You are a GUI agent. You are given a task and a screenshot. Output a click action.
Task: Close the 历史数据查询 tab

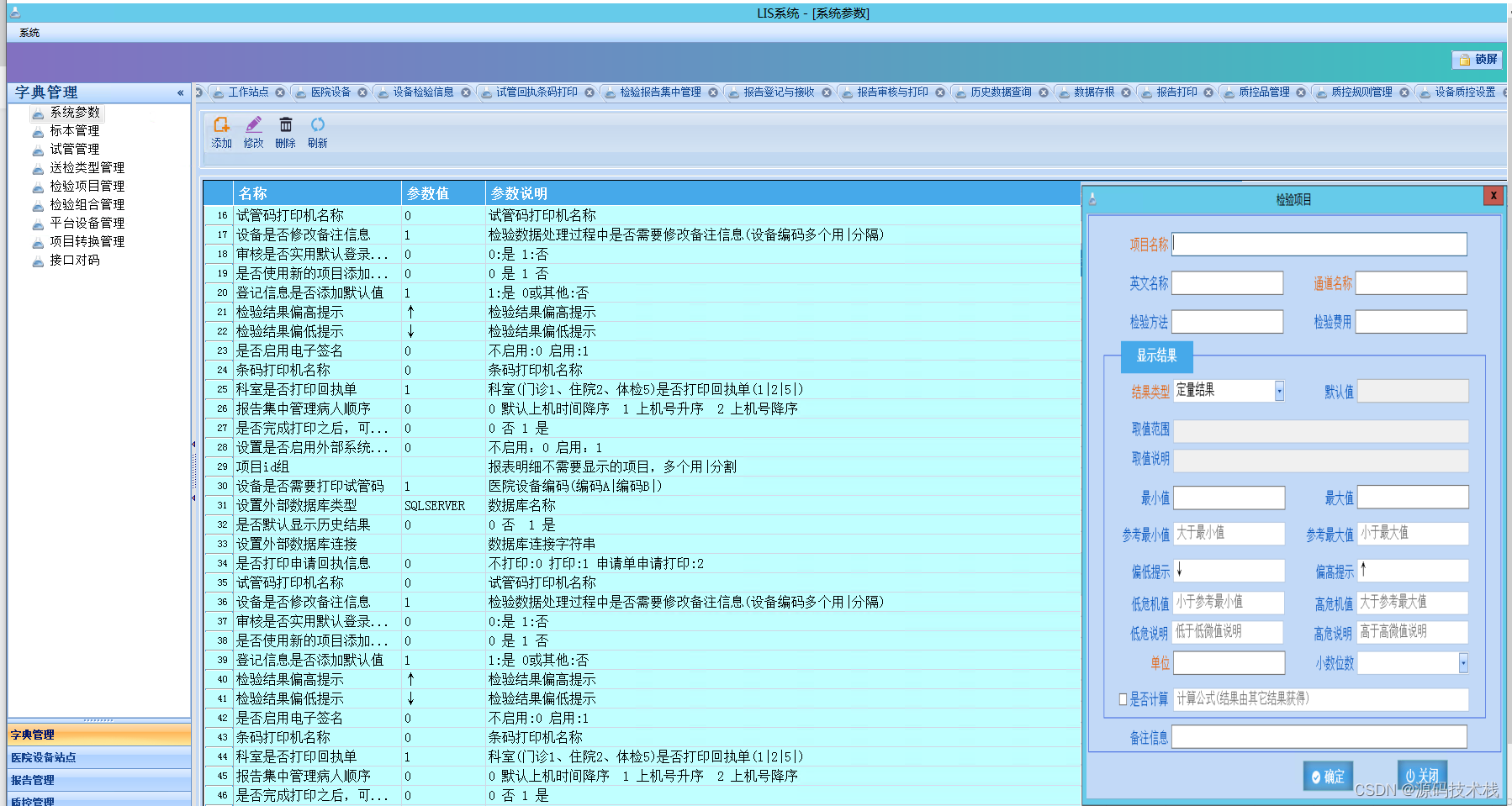click(1044, 92)
